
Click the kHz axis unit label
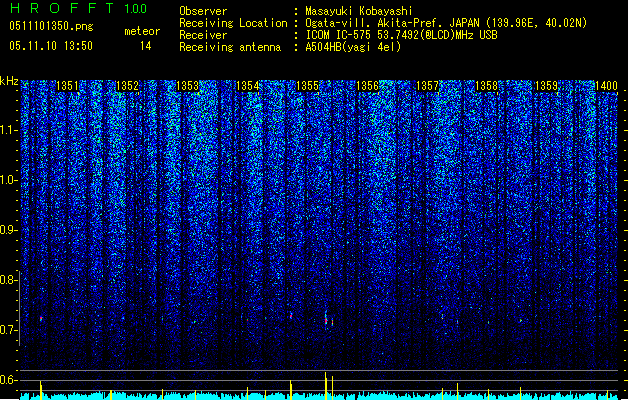pos(9,81)
